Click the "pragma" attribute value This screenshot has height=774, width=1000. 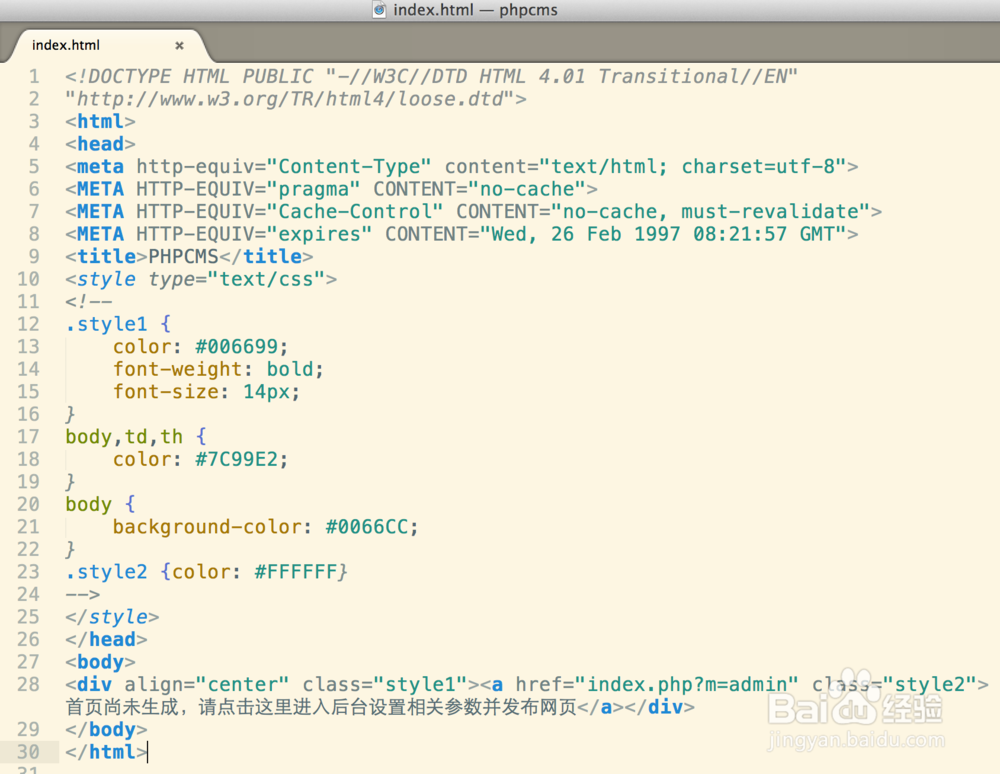coord(313,189)
